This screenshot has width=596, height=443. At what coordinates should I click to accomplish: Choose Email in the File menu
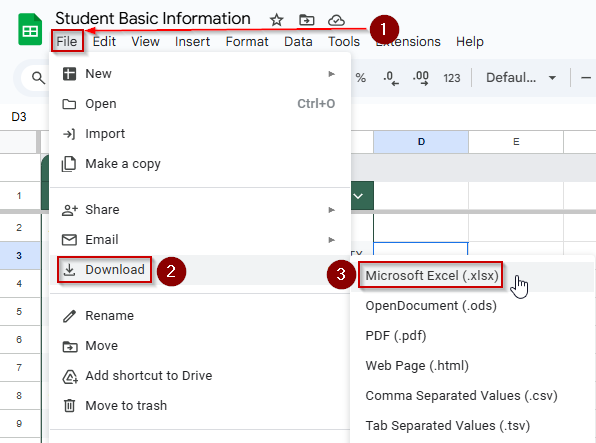point(200,240)
